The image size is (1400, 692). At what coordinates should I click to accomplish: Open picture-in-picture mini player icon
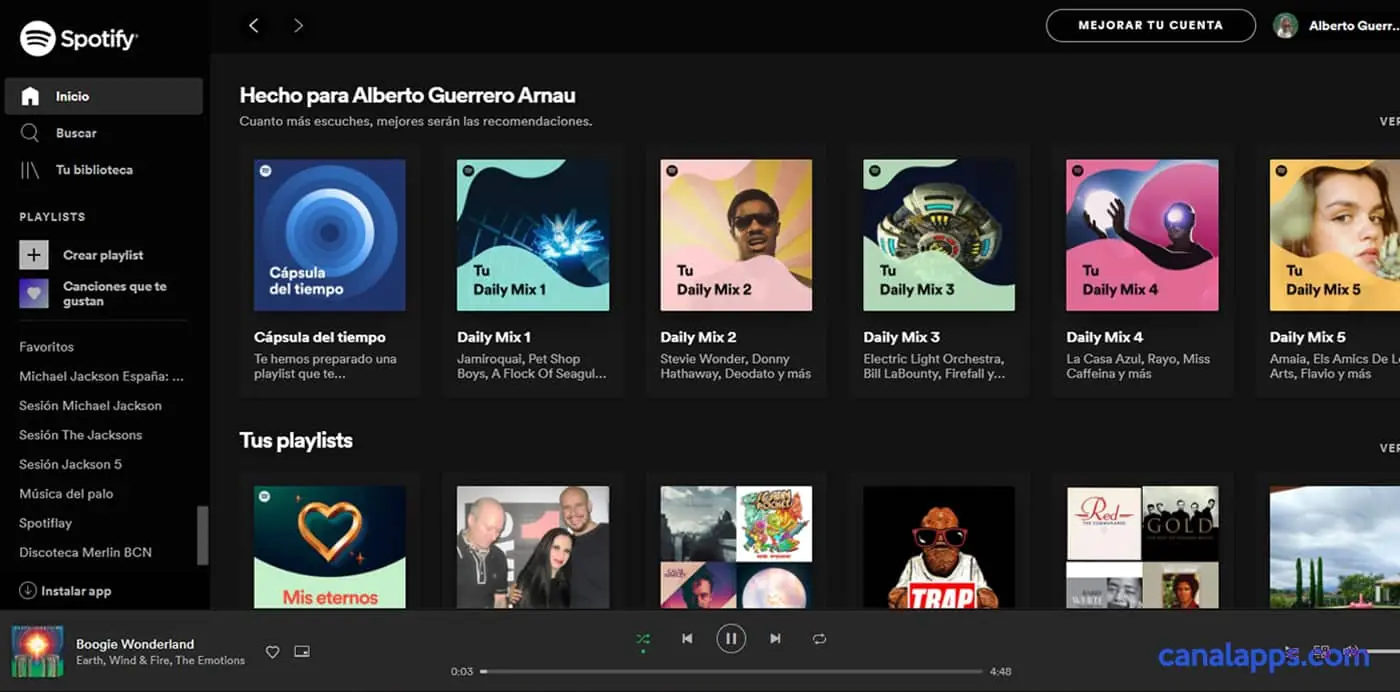[302, 652]
